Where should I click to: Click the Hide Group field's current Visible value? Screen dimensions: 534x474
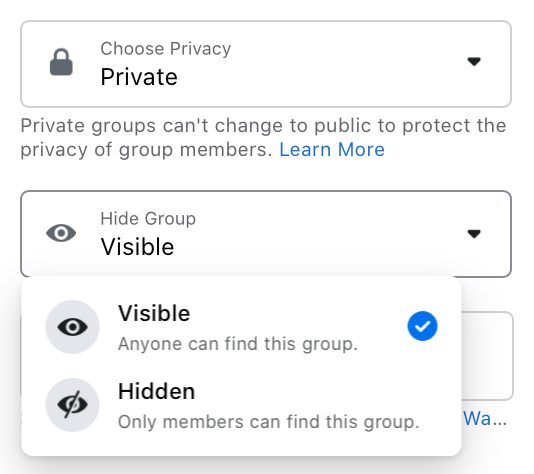click(137, 247)
